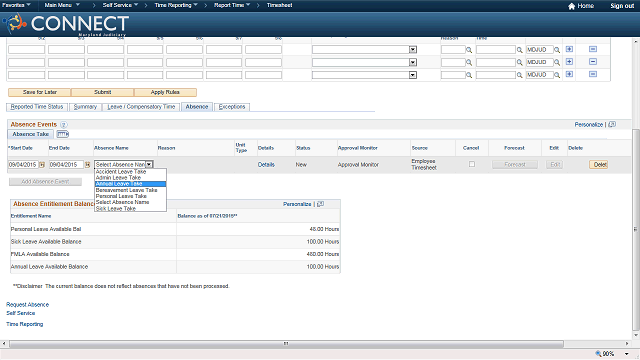Image resolution: width=640 pixels, height=360 pixels.
Task: Switch to the Leave / Compensatory Time tab
Action: coord(141,107)
